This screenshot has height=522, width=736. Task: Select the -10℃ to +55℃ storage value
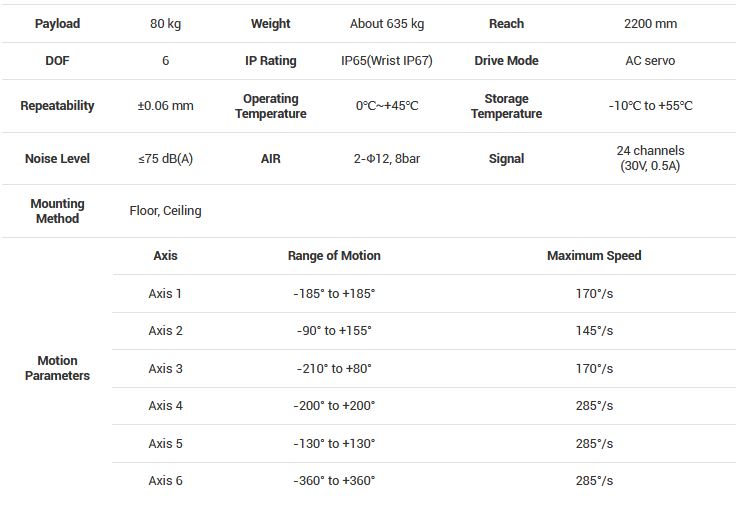click(x=650, y=106)
